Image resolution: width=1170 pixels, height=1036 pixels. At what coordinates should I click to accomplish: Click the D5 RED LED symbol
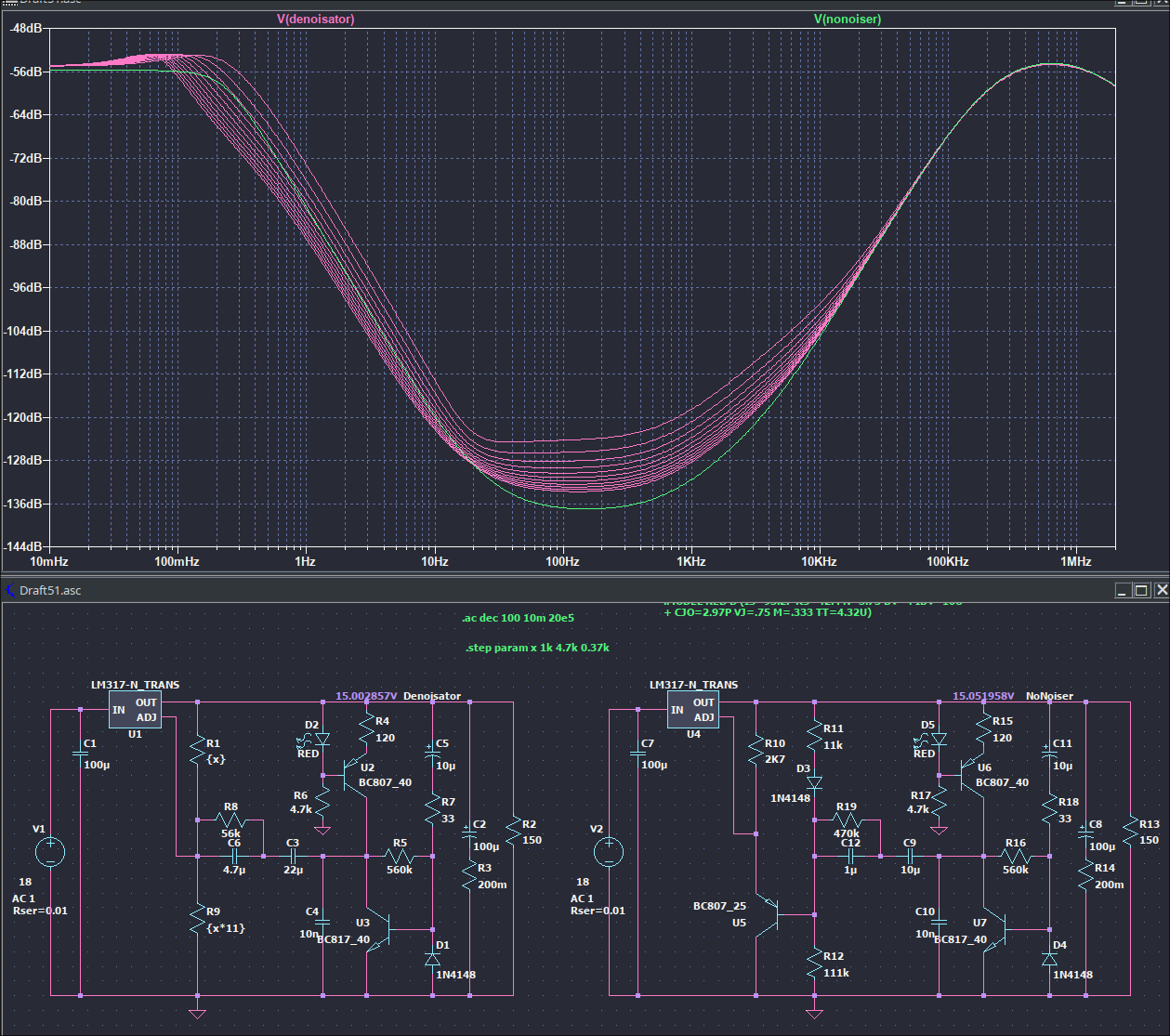(939, 741)
